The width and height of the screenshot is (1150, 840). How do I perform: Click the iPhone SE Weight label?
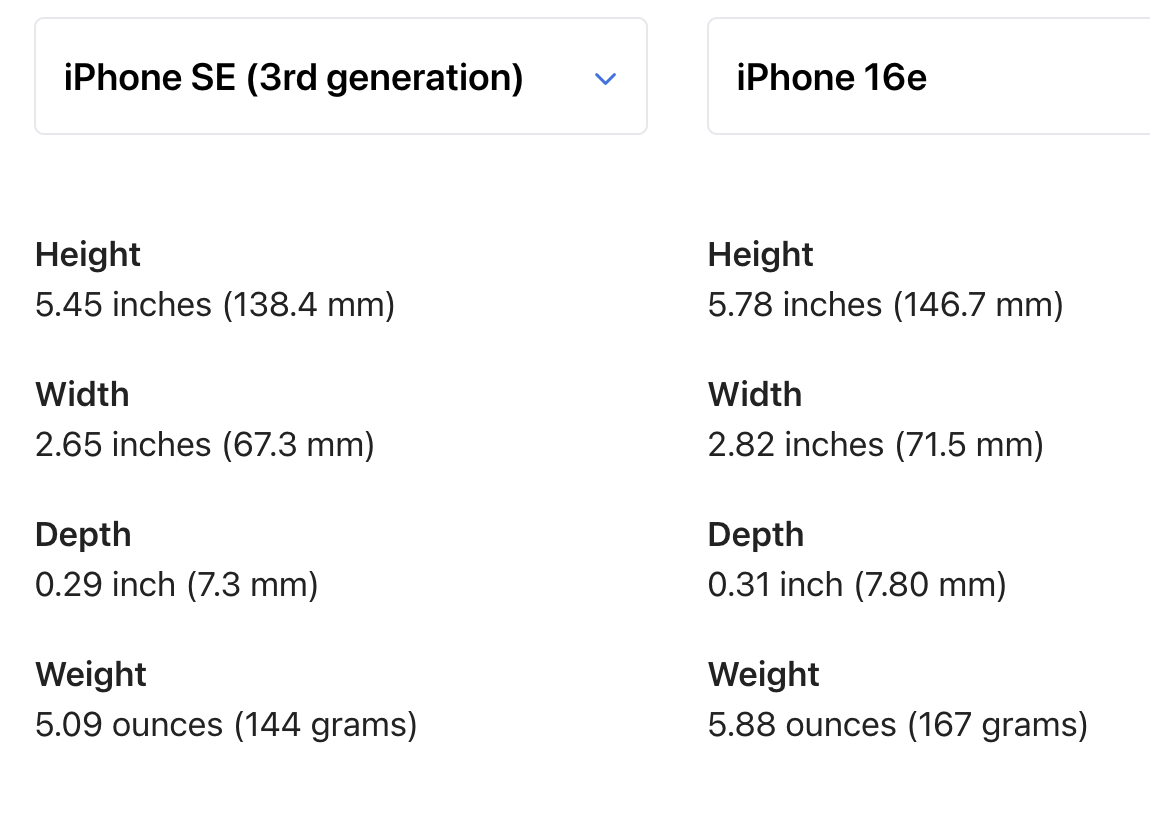click(x=91, y=675)
